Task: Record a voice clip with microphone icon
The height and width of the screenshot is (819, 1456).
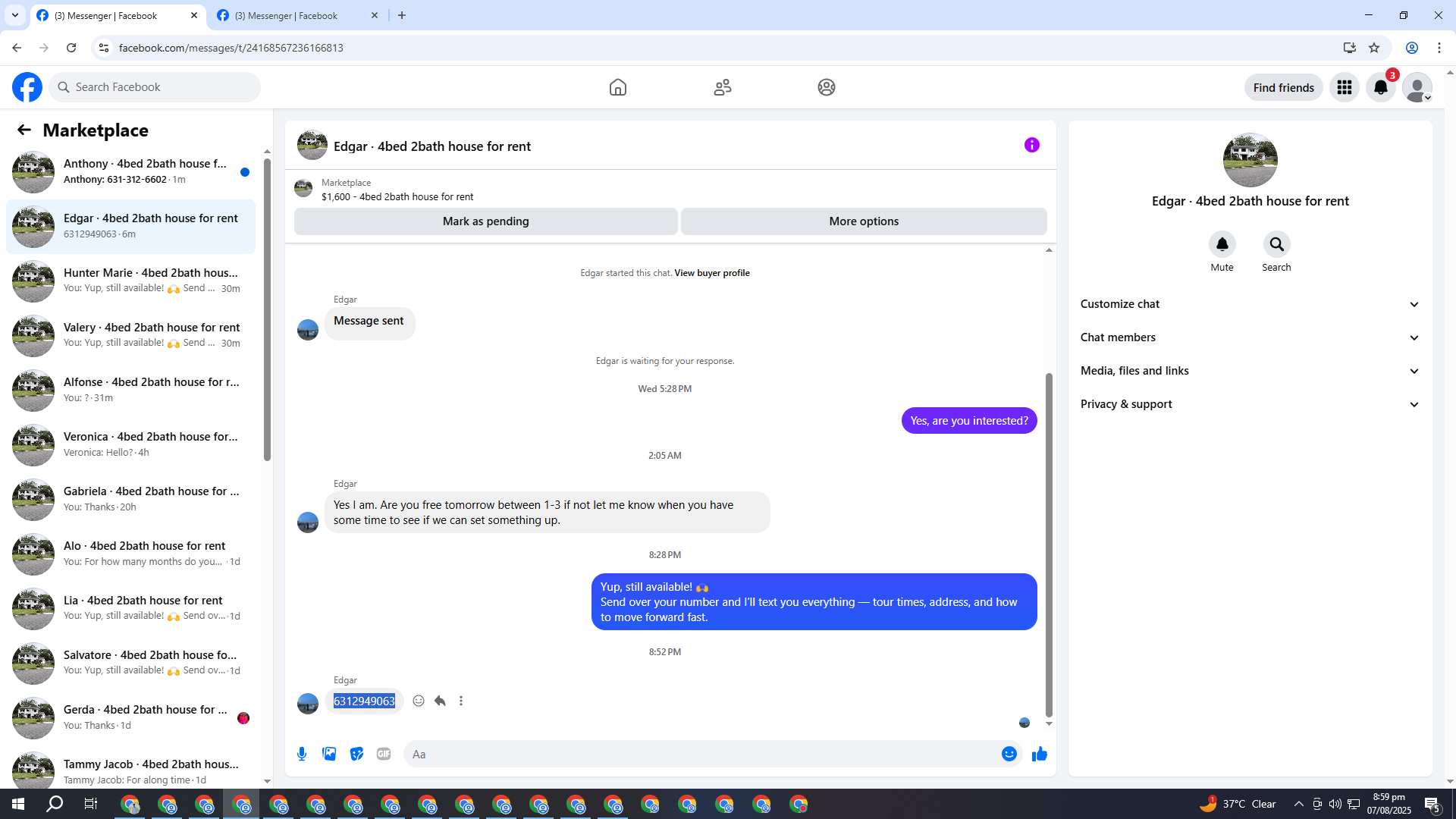Action: pos(302,754)
